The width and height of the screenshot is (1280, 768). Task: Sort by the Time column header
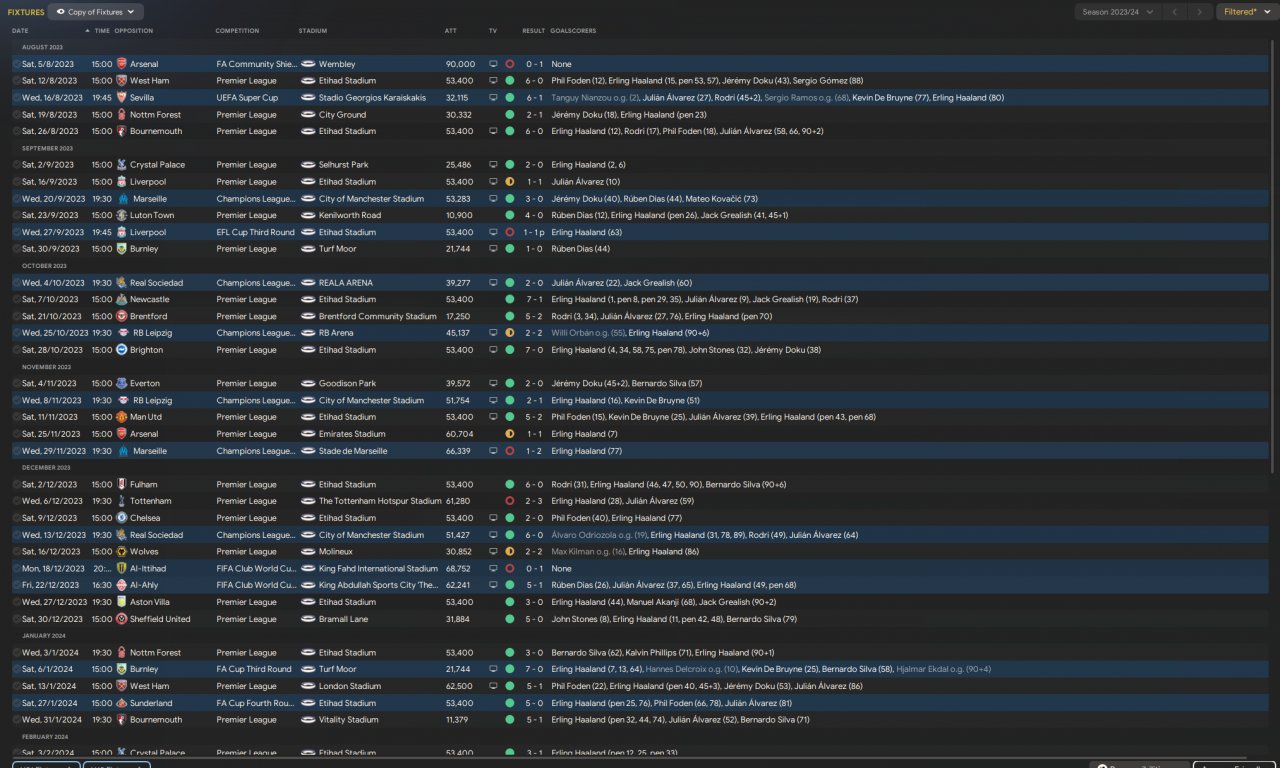[102, 31]
